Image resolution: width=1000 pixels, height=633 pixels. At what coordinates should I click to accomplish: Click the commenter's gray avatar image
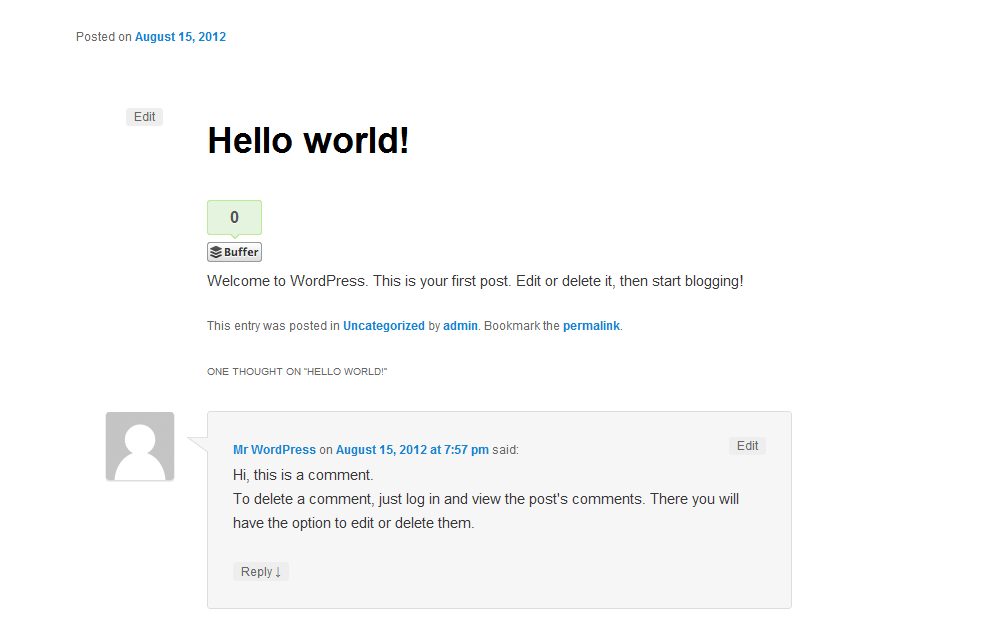[140, 446]
